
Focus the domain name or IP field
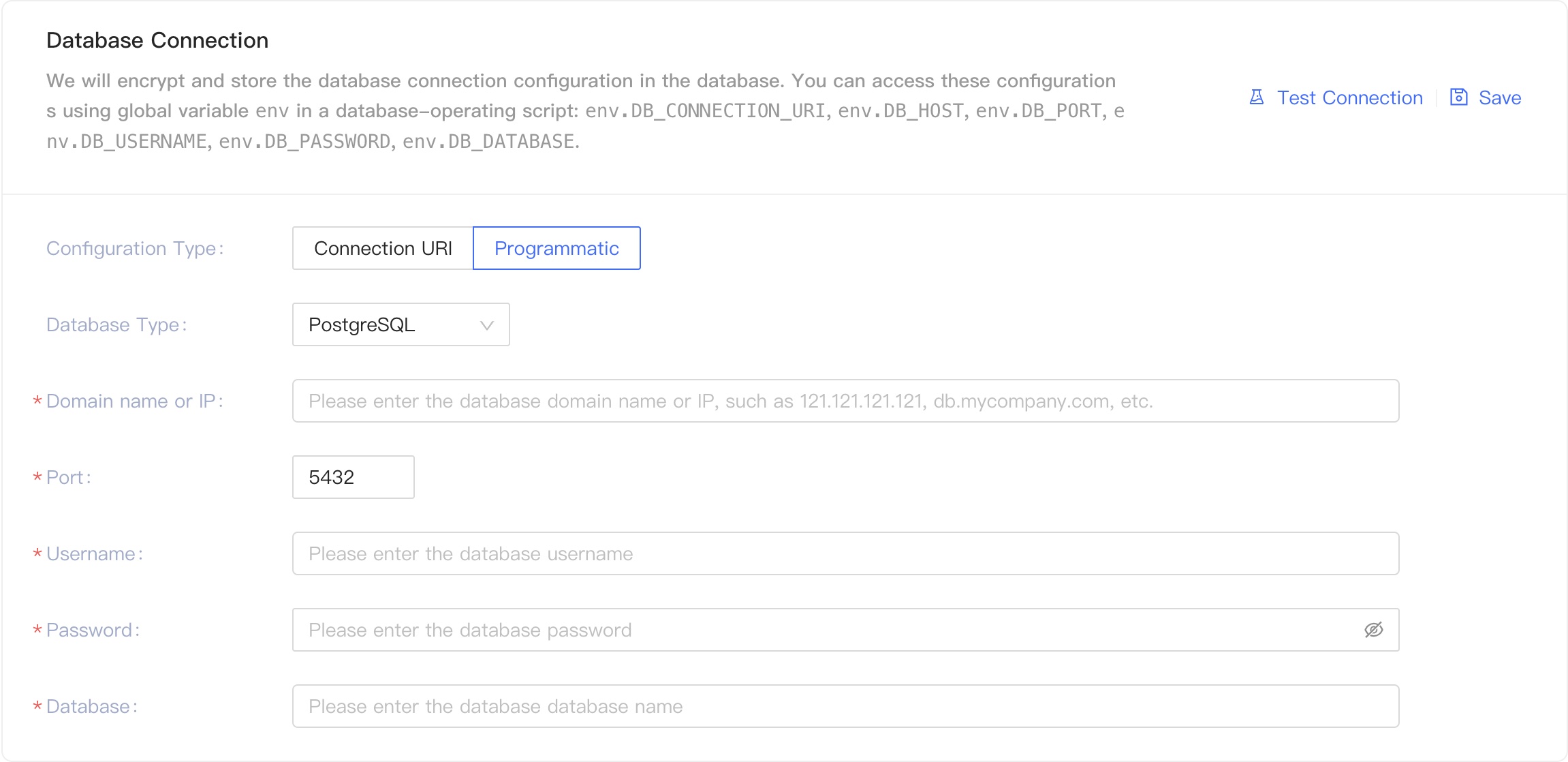[x=845, y=401]
